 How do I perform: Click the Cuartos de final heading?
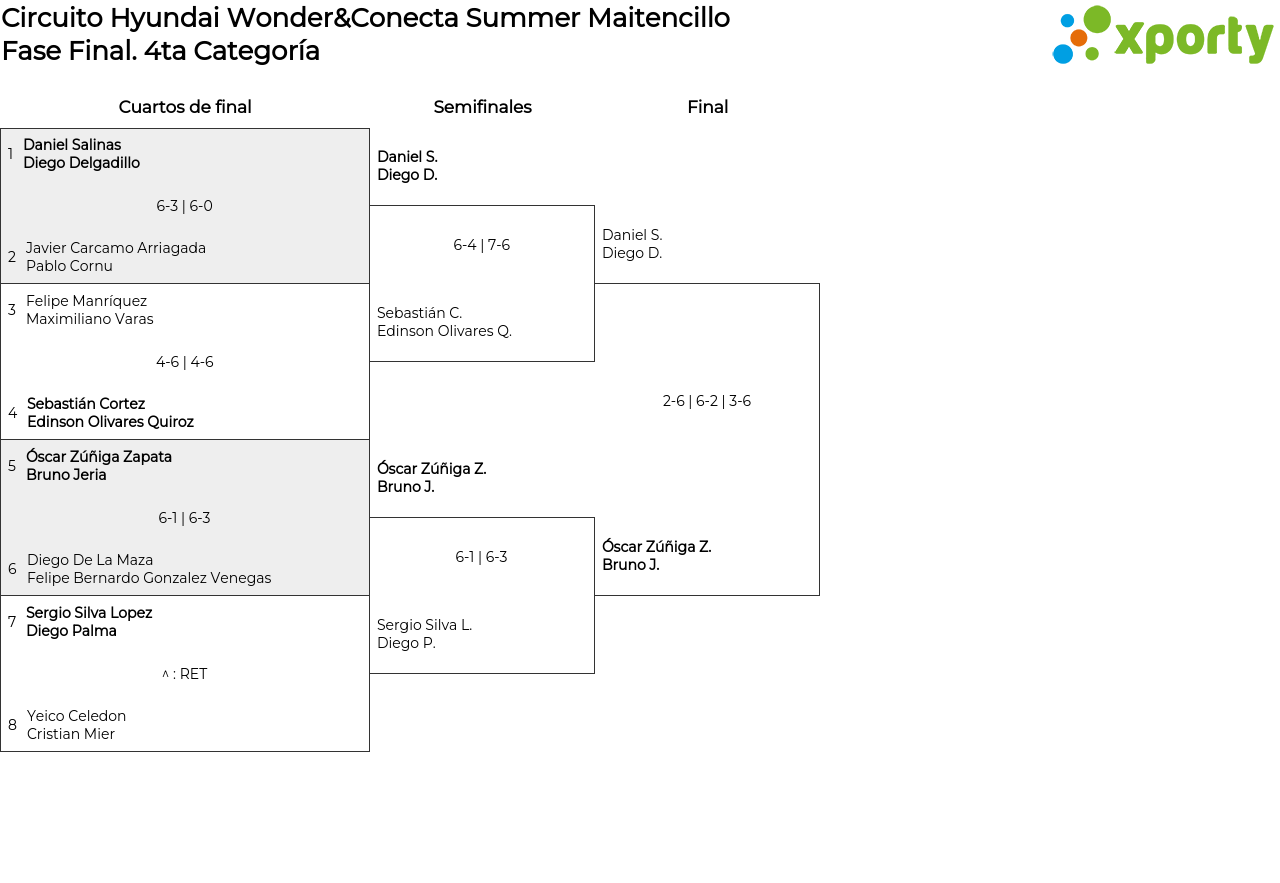[x=185, y=107]
